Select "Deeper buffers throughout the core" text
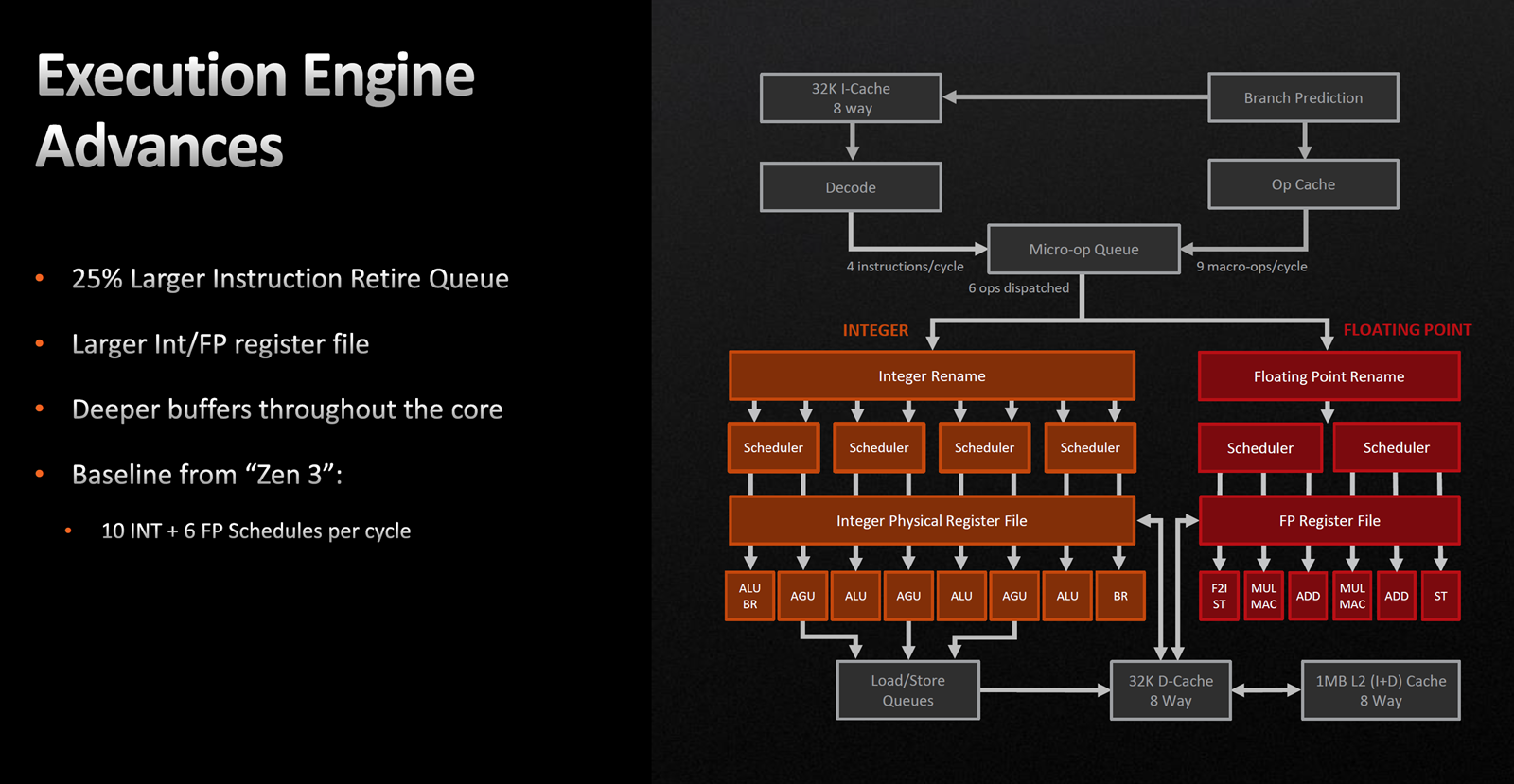 287,409
